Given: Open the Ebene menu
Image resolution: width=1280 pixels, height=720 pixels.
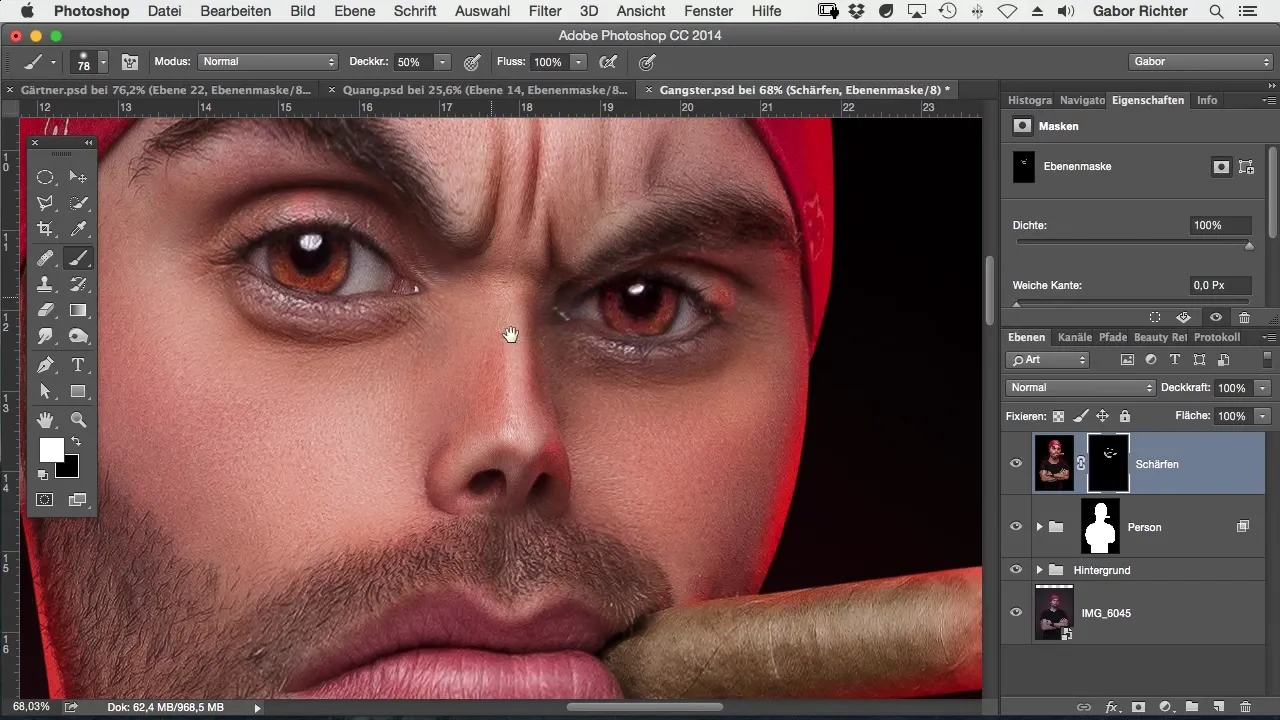Looking at the screenshot, I should click(355, 11).
